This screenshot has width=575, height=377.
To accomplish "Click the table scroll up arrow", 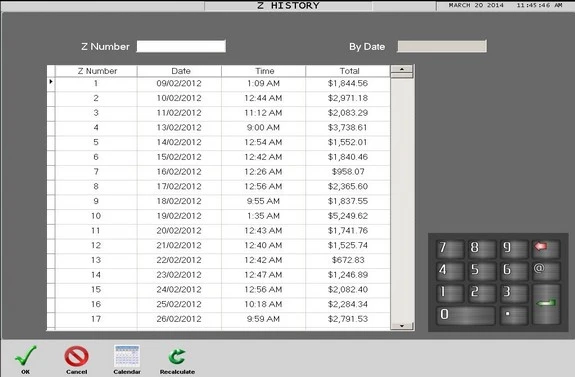I will click(x=402, y=69).
